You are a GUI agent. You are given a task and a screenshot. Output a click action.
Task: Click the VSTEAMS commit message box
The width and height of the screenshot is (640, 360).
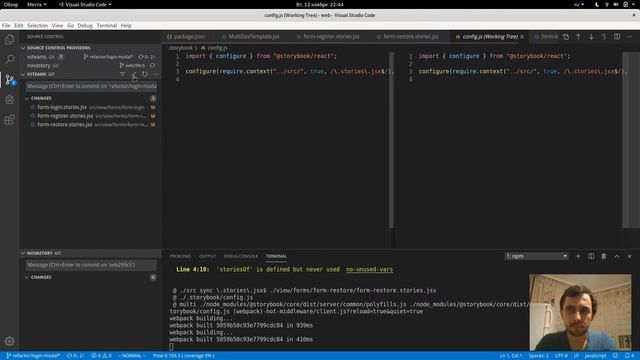click(91, 86)
